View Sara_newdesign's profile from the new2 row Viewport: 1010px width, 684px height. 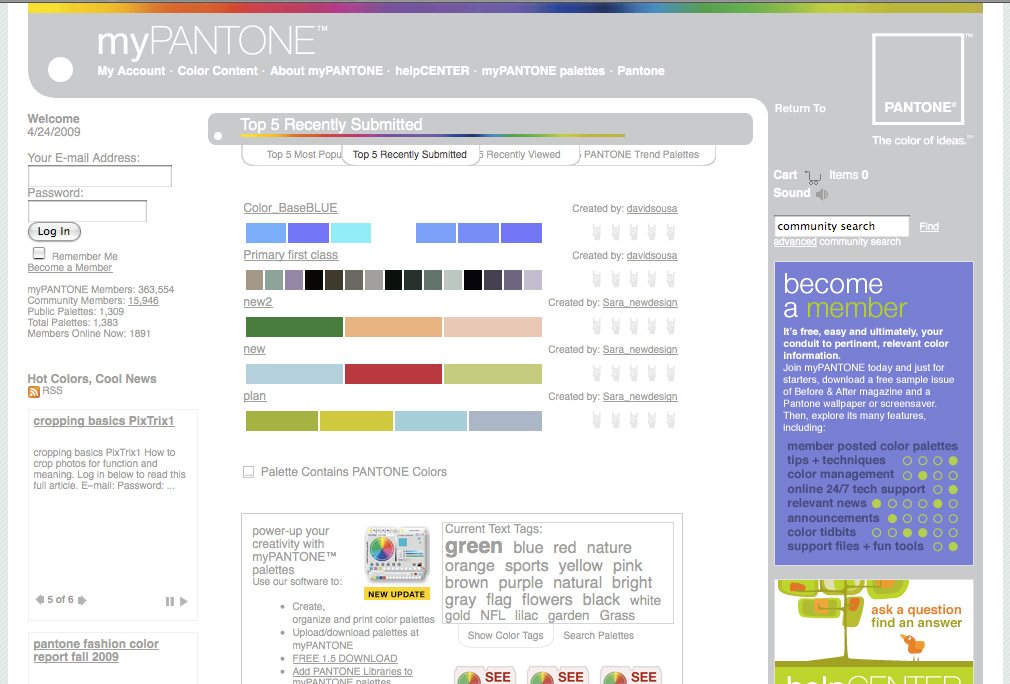(640, 303)
